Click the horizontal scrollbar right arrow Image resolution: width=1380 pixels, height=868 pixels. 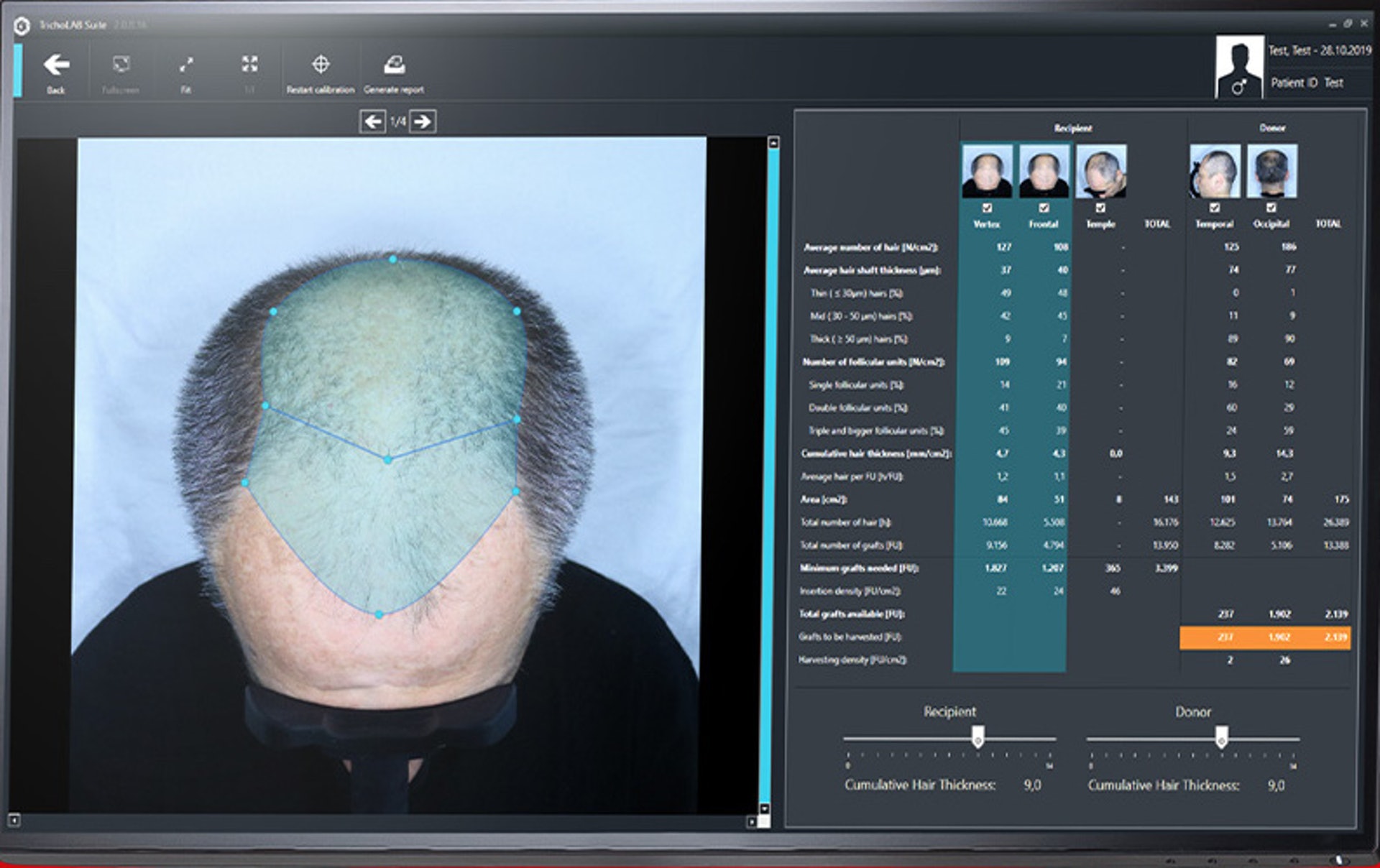752,821
